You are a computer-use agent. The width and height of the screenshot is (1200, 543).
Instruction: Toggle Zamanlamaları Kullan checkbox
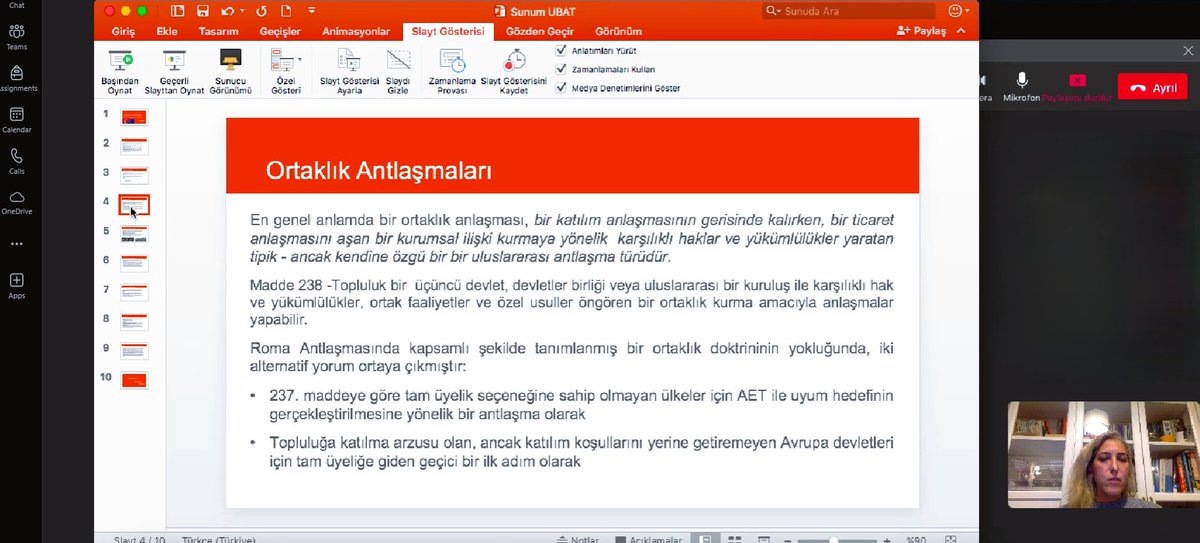click(561, 69)
